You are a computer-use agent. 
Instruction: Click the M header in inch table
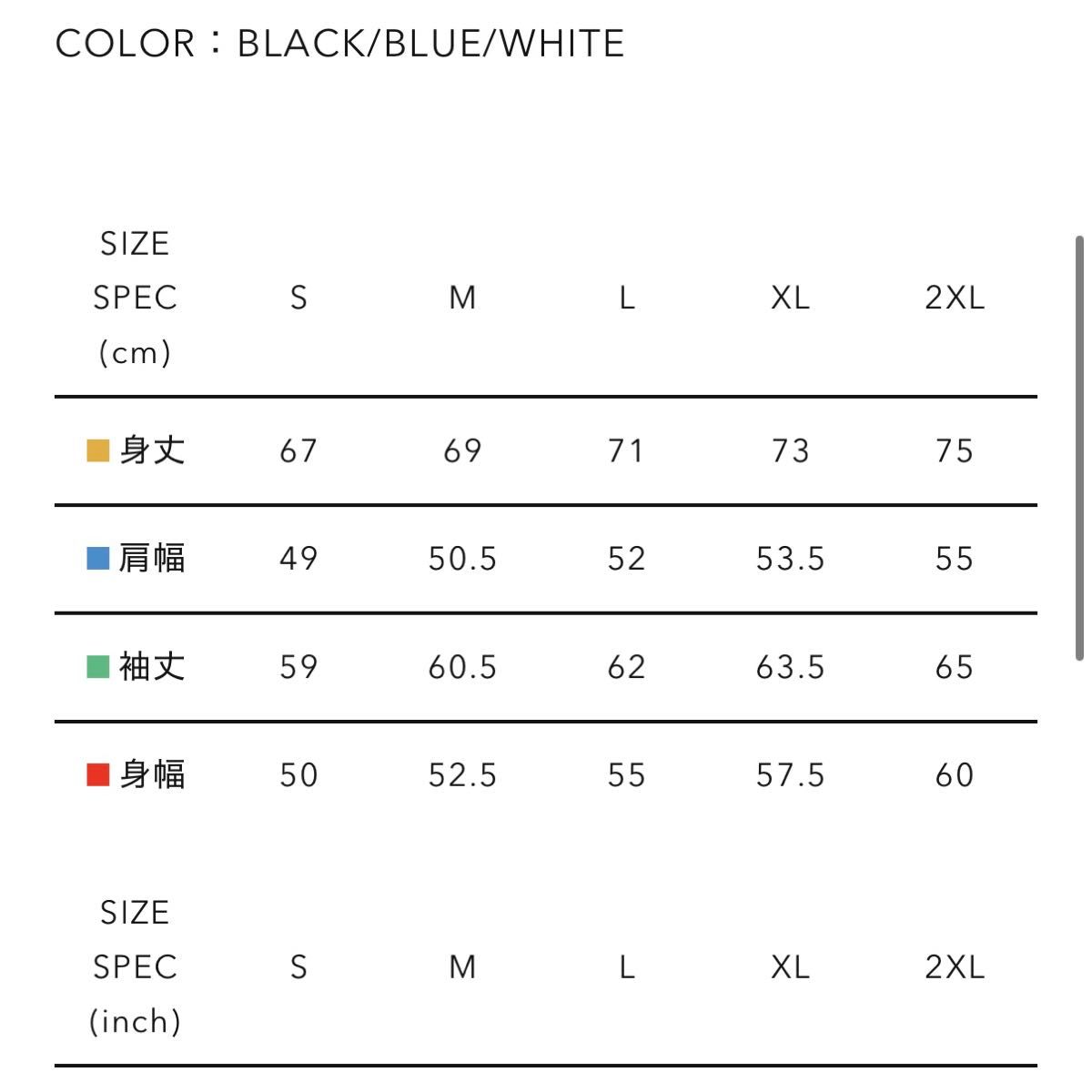(462, 966)
